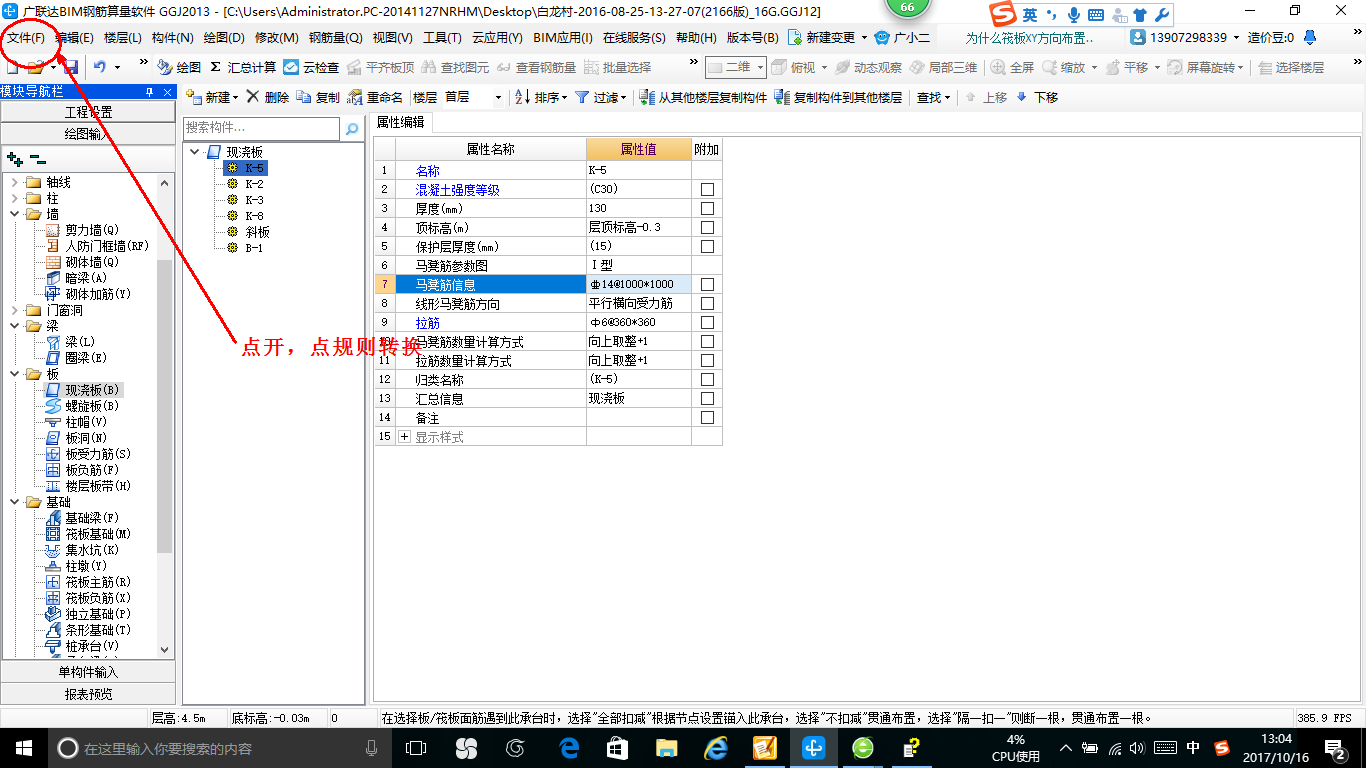
Task: Click expand-all plus icon in navigation panel
Action: 14,158
